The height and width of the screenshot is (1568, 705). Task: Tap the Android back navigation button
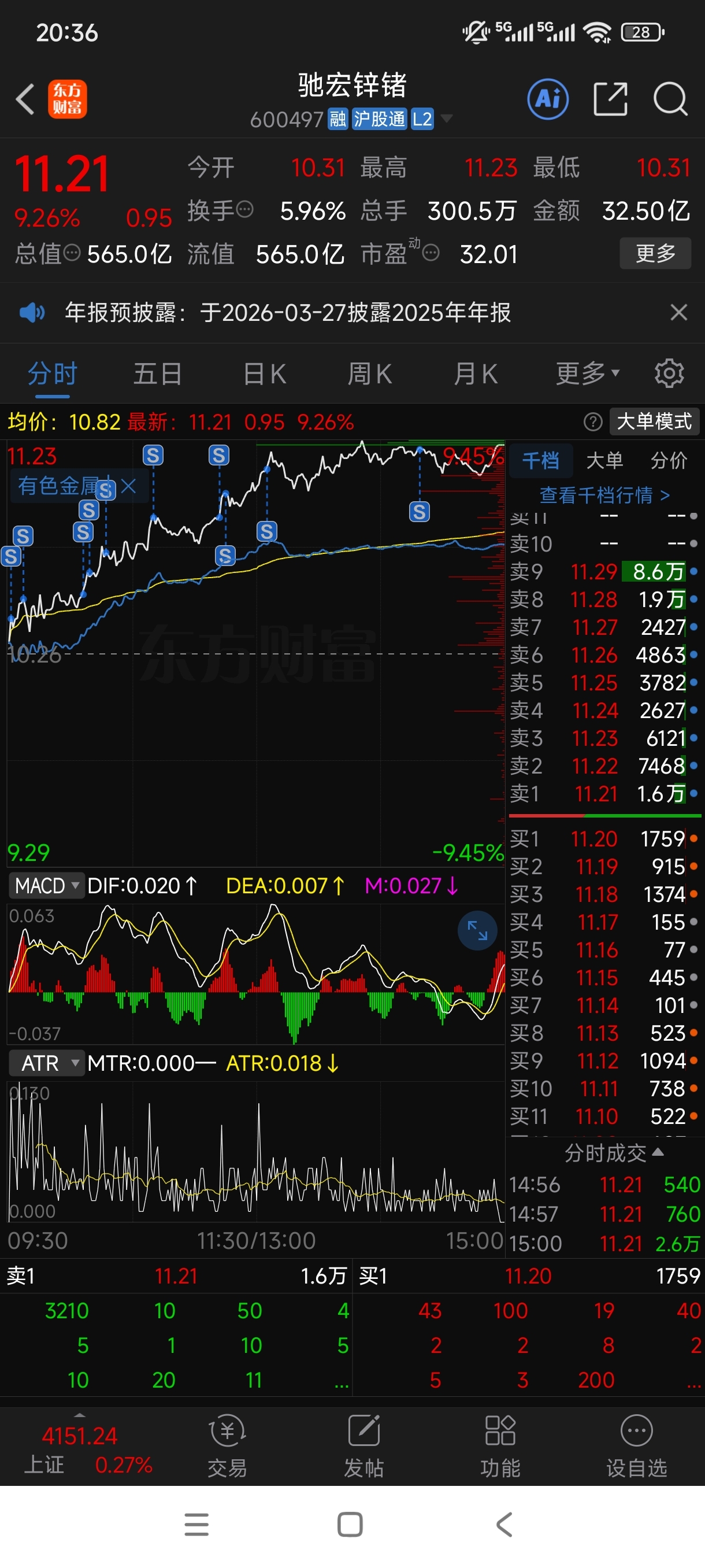coord(504,1525)
